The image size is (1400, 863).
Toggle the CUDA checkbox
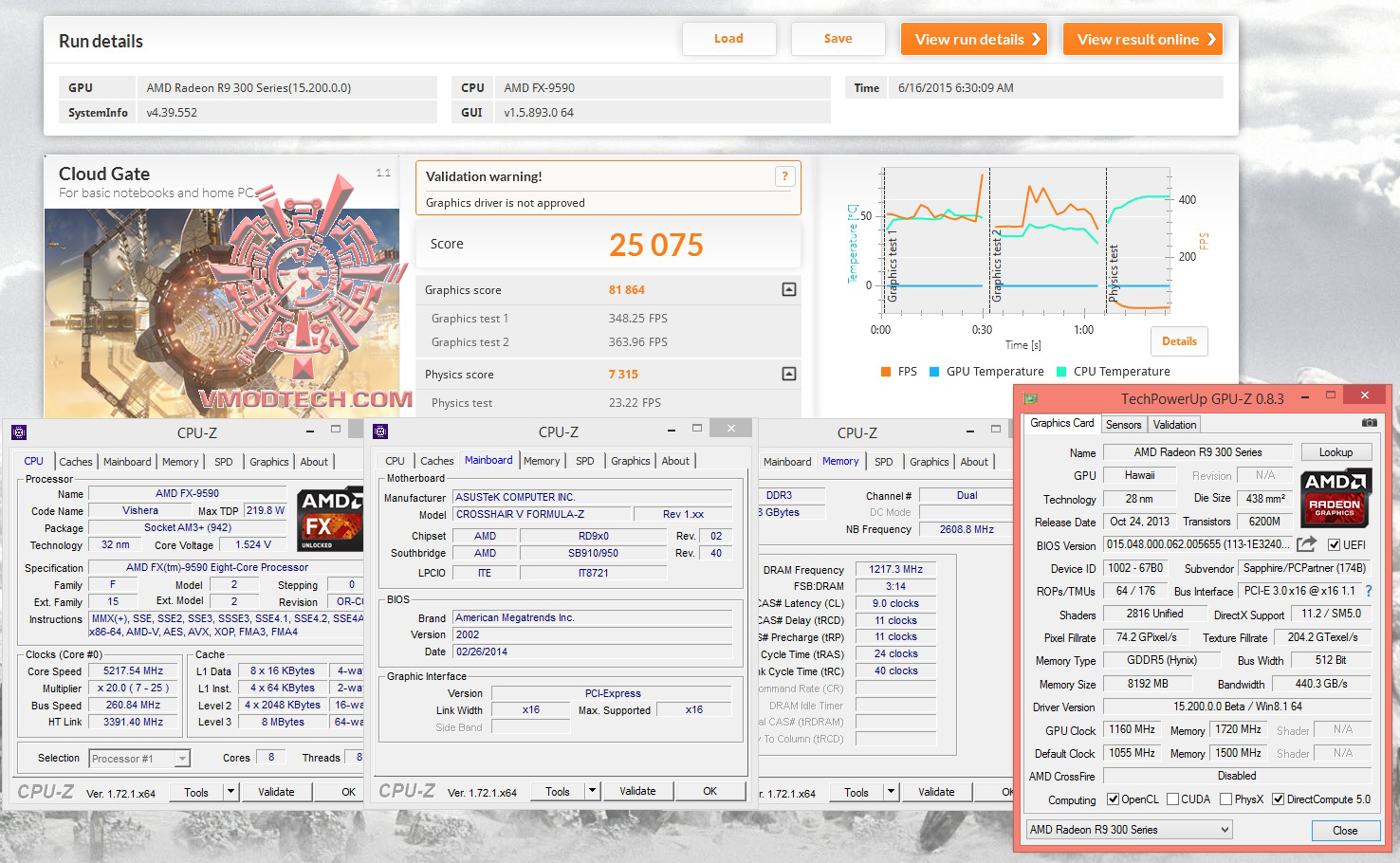tap(1172, 799)
